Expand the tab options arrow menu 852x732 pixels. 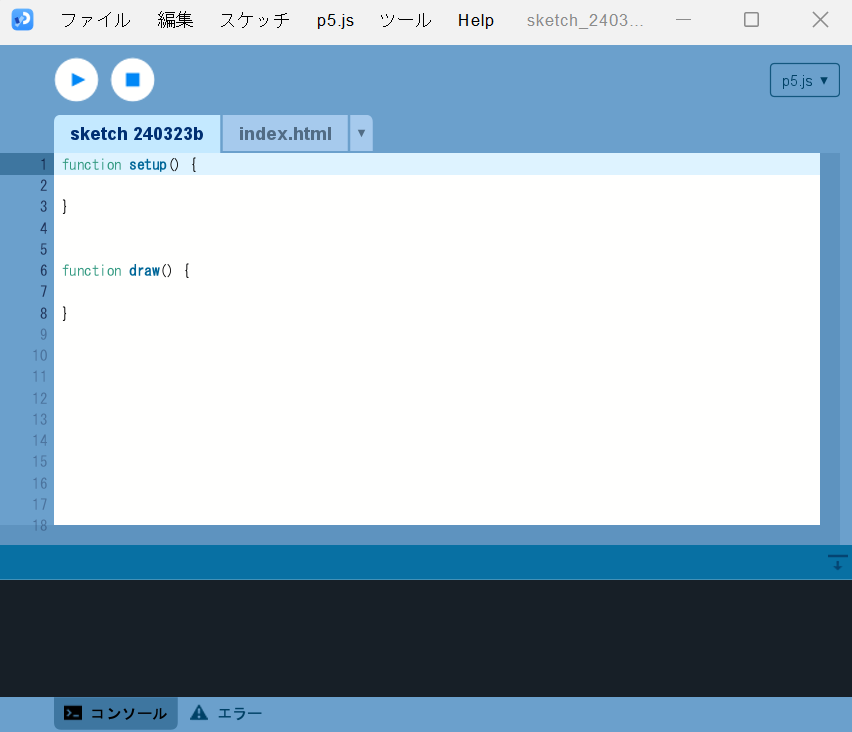[x=361, y=133]
